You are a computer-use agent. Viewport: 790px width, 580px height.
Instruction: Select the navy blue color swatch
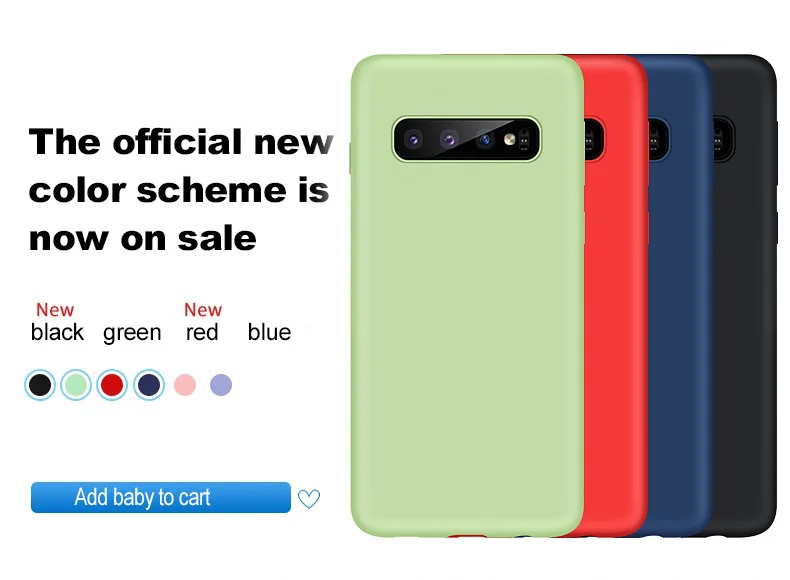click(149, 385)
